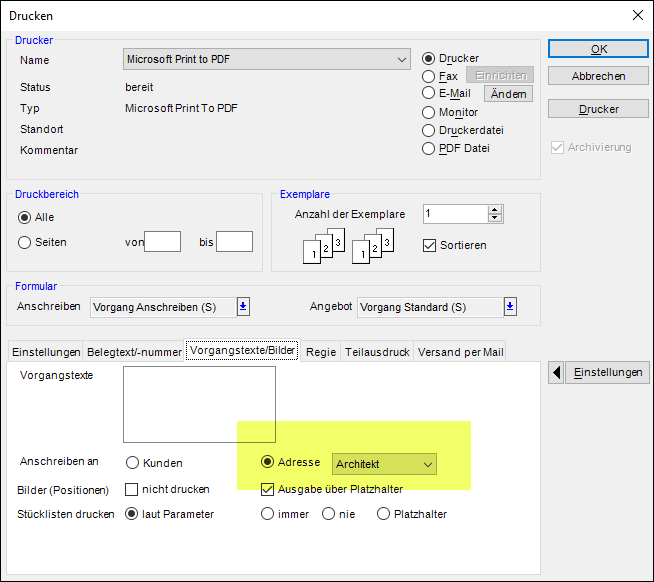Click the Vorgang Standard (S) field
This screenshot has height=582, width=654.
[430, 307]
